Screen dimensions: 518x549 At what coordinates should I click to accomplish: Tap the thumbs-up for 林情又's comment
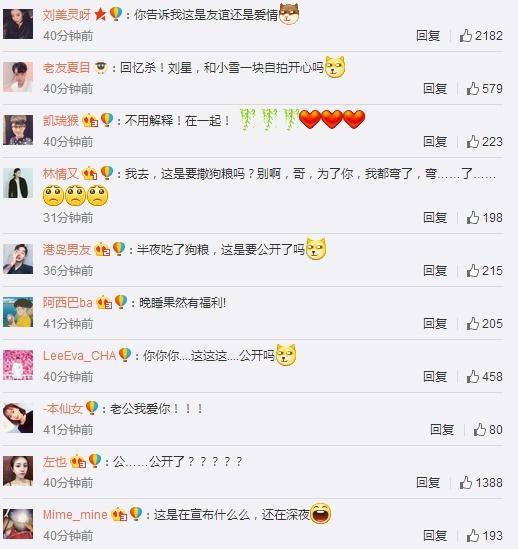coord(484,217)
